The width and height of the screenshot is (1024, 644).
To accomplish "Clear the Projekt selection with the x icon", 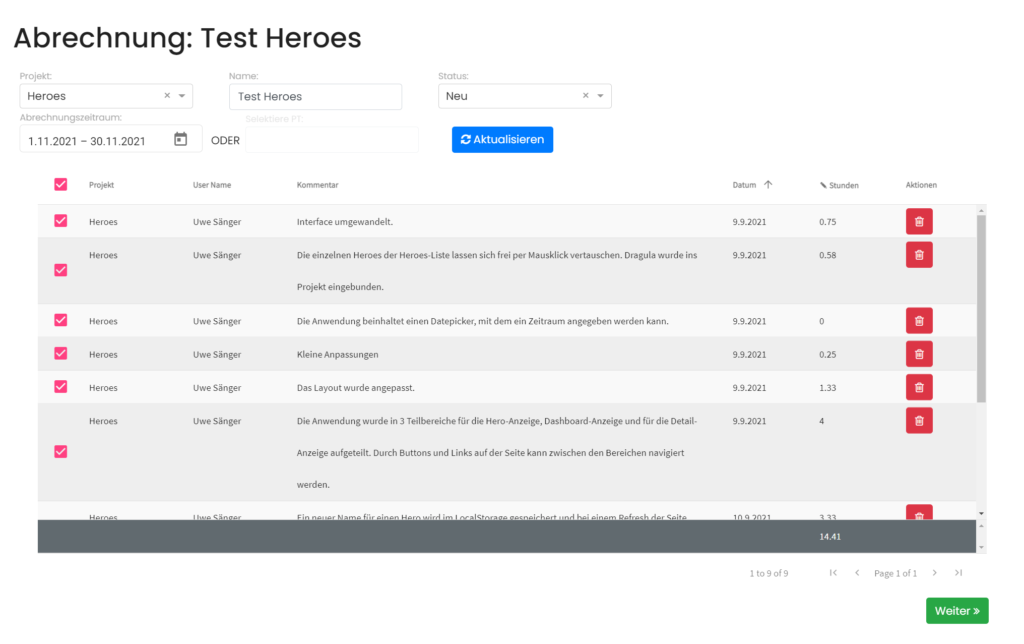I will [167, 96].
